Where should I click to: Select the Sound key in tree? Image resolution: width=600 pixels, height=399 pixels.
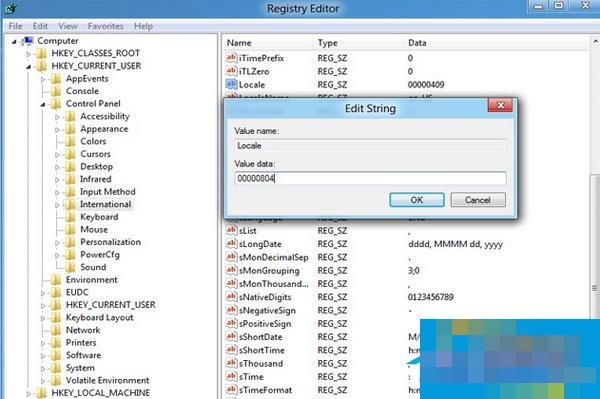point(93,267)
